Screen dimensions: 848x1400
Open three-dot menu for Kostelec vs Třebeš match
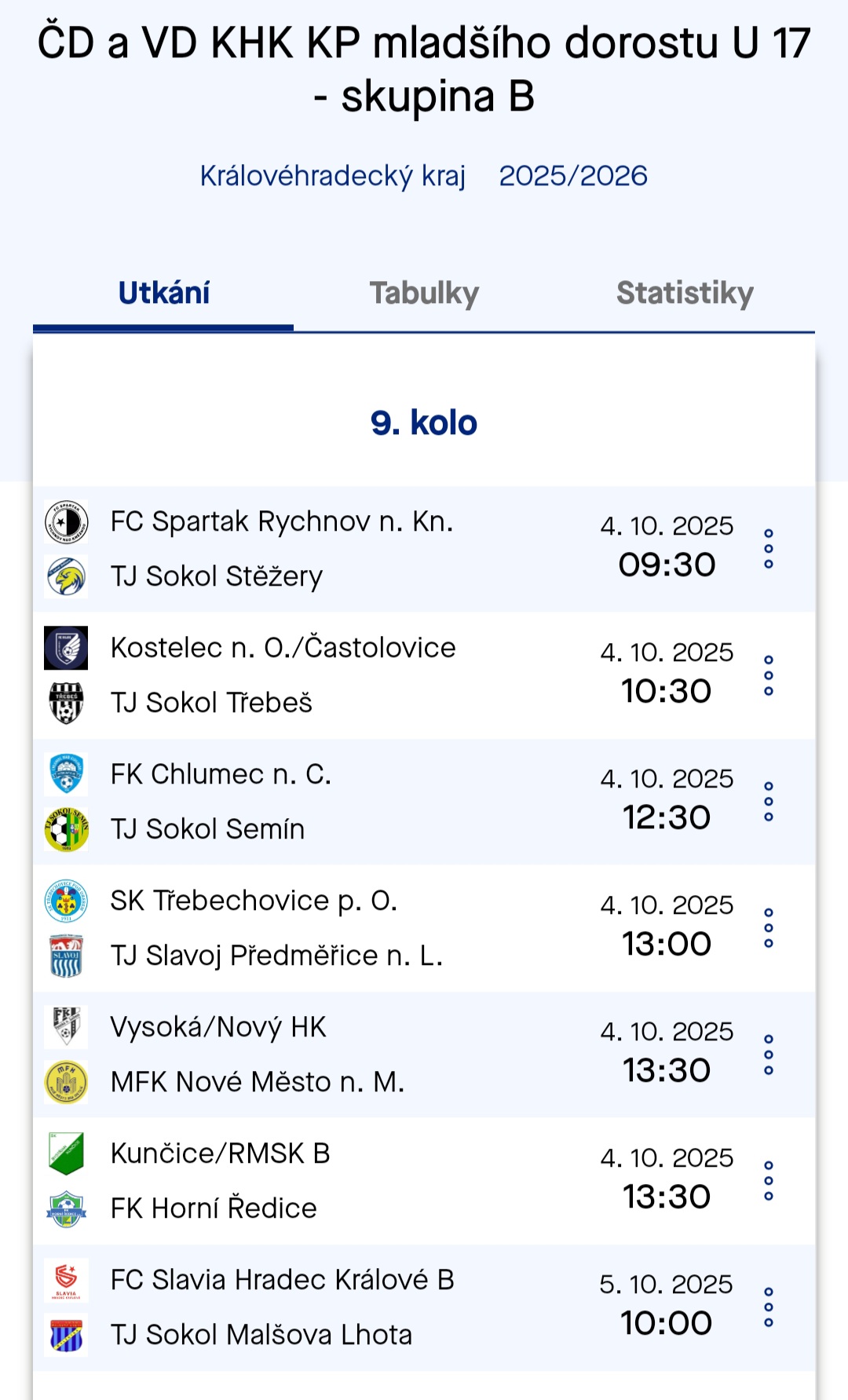click(x=769, y=675)
